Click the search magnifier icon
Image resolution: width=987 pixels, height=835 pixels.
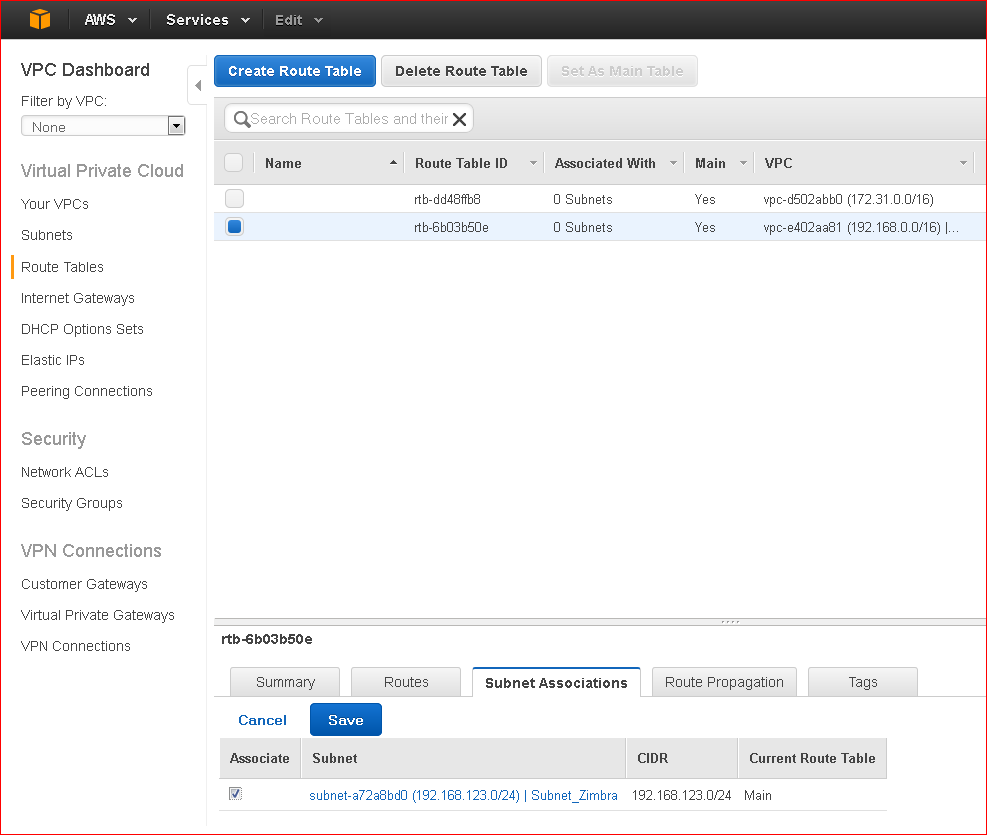tap(242, 119)
